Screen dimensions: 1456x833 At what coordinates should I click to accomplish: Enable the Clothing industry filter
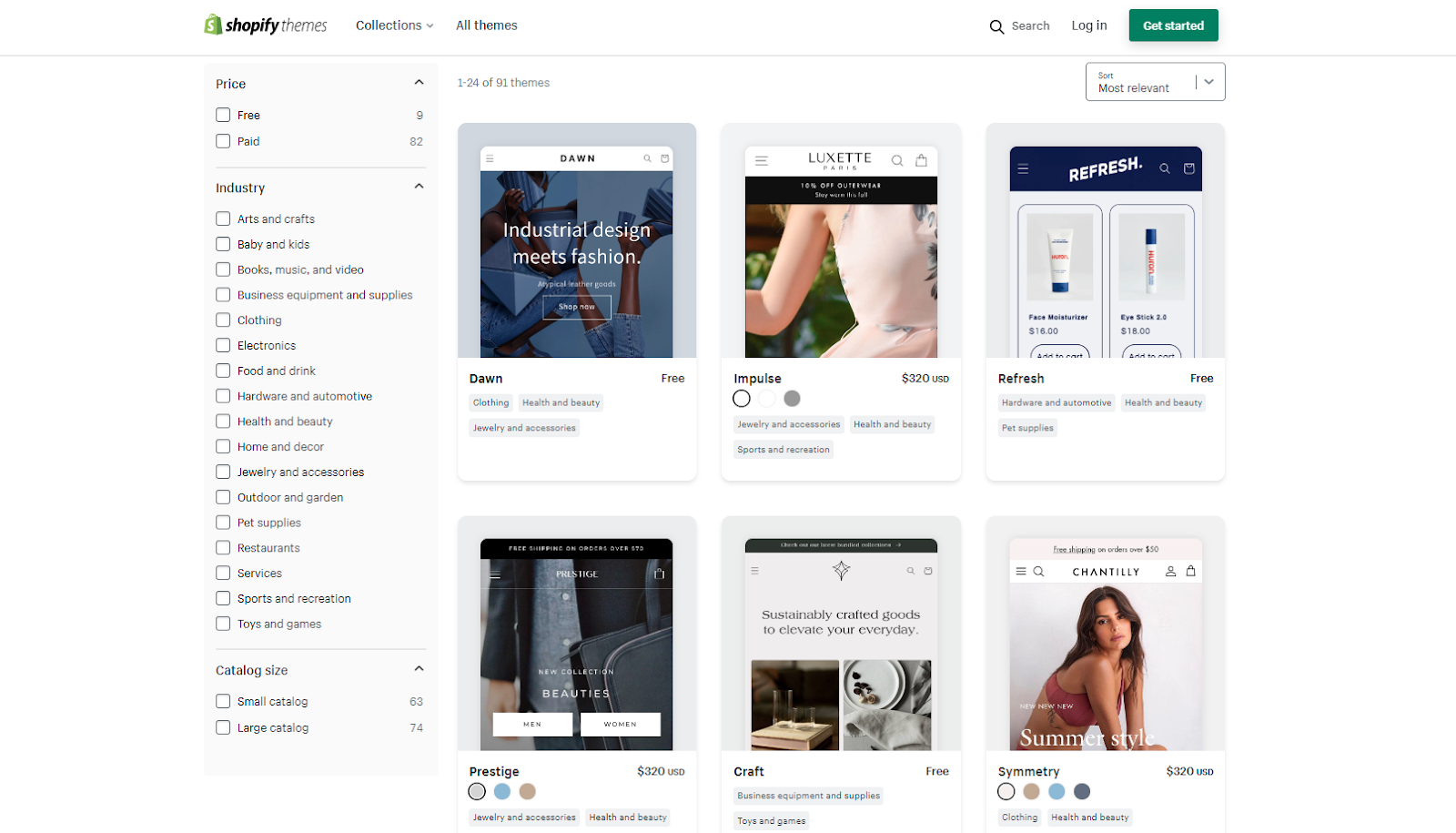223,320
